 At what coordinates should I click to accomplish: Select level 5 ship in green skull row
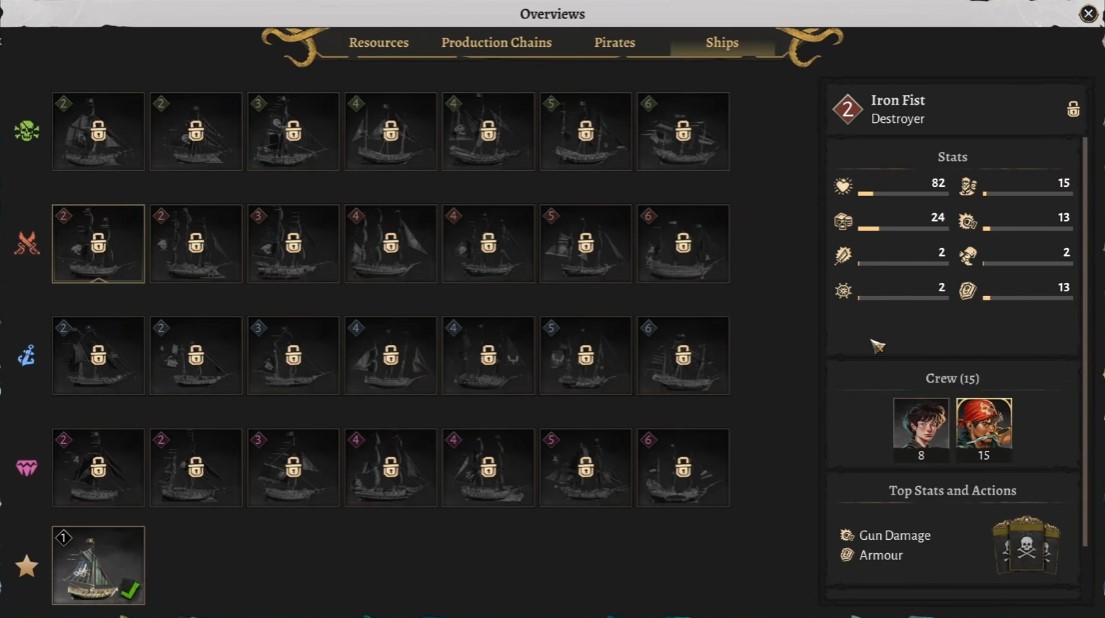[586, 131]
